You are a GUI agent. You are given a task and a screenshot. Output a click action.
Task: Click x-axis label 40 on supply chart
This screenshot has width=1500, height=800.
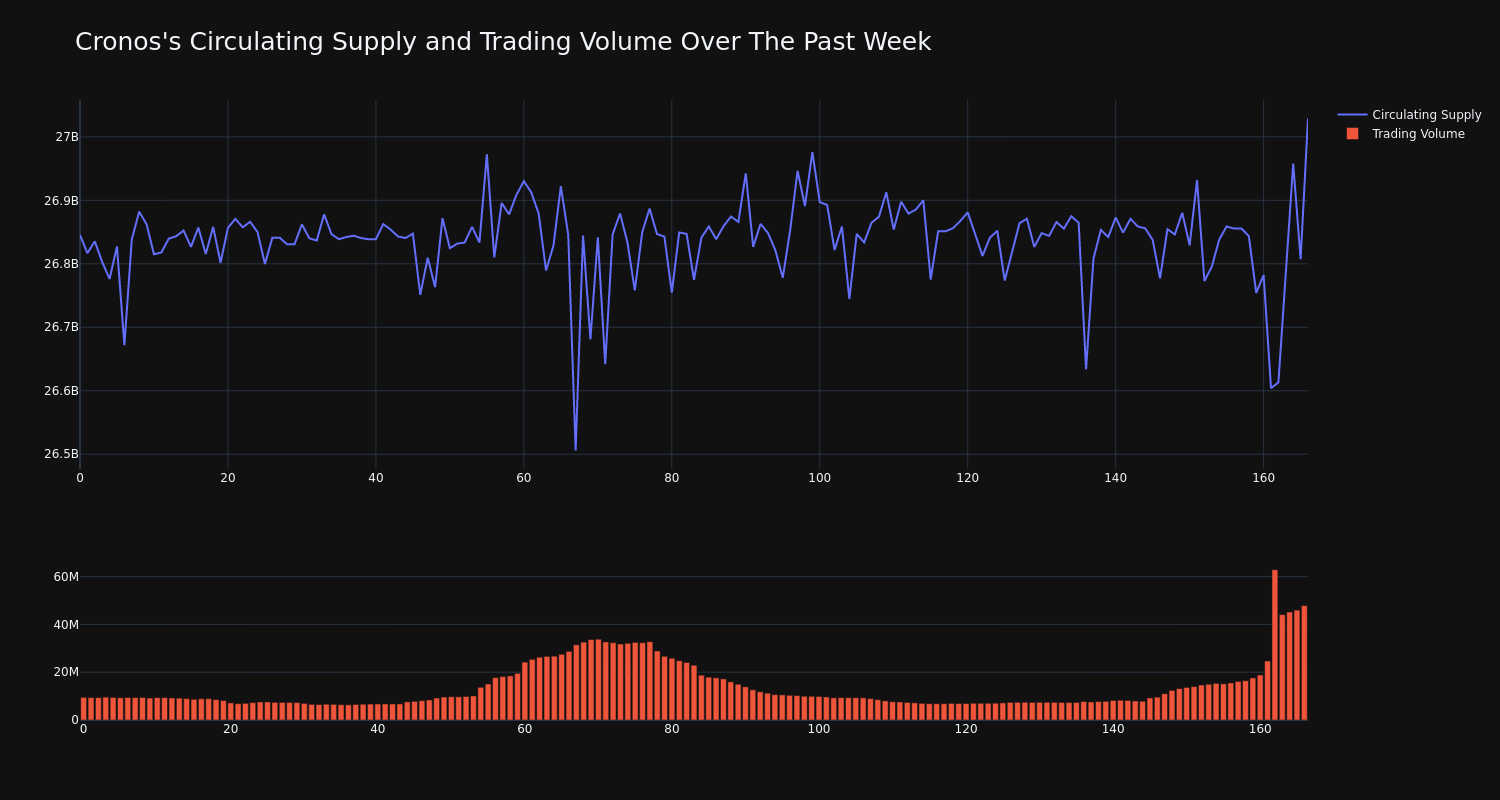376,478
